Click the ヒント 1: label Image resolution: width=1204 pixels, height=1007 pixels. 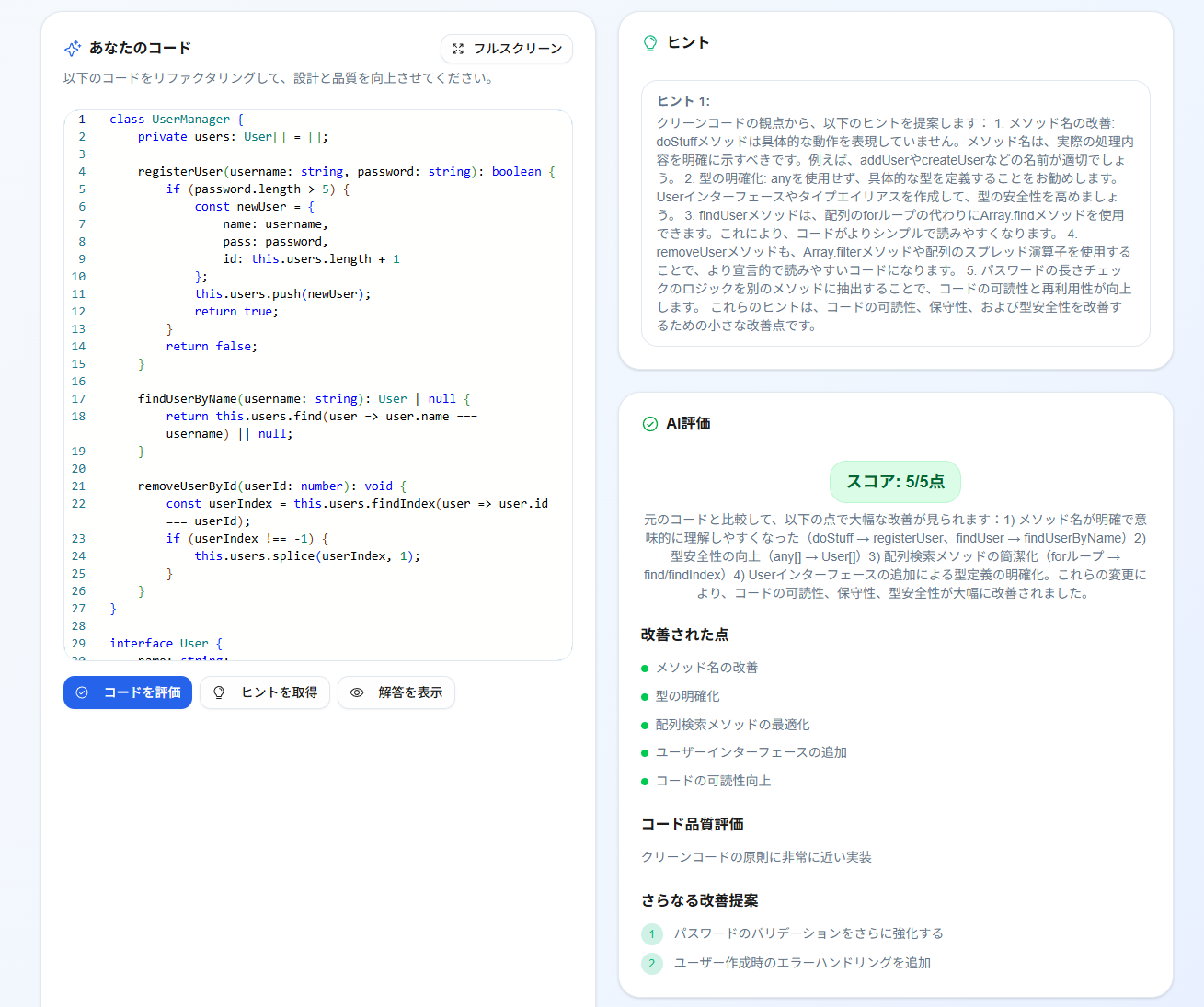pos(683,101)
